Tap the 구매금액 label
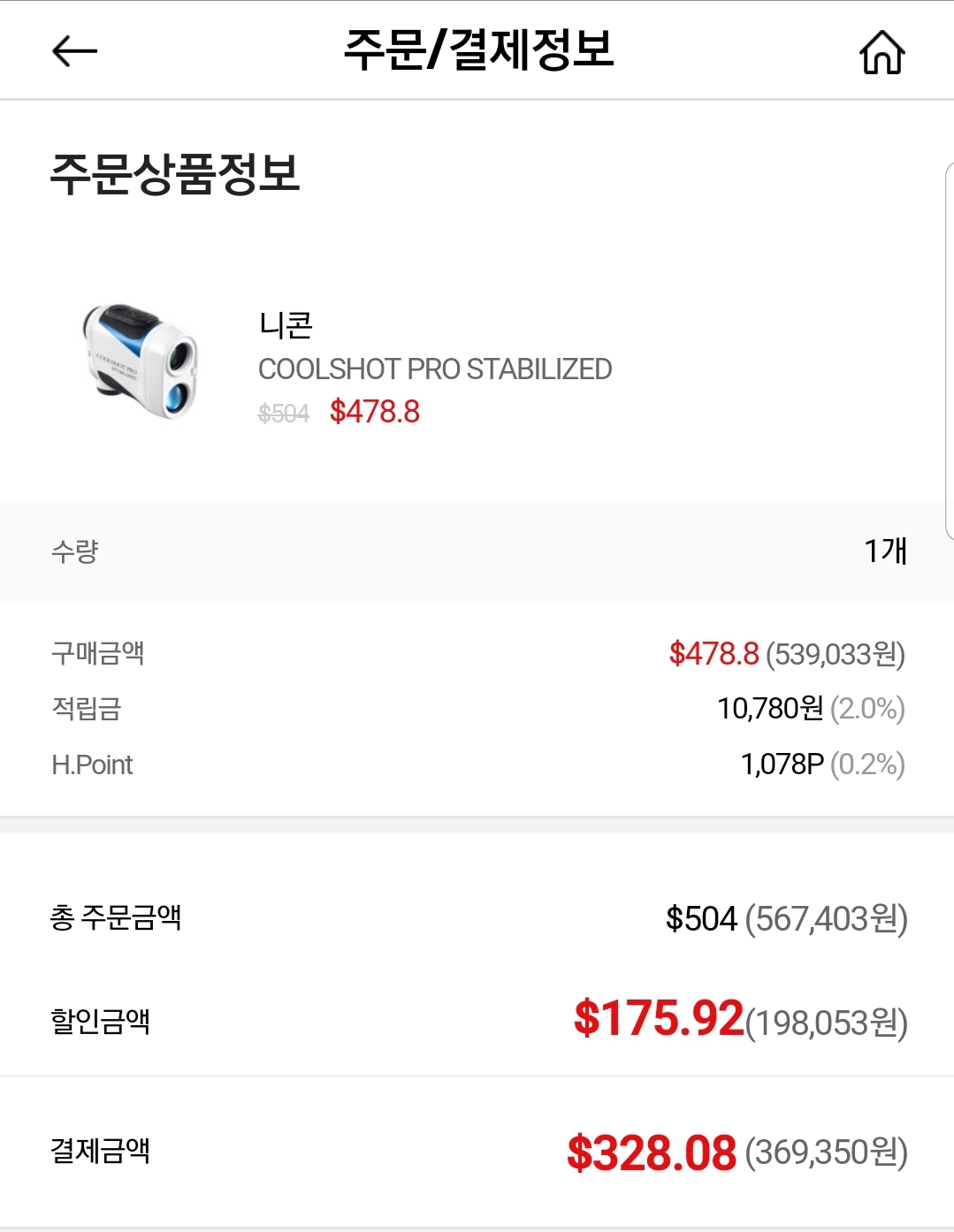The image size is (954, 1232). pyautogui.click(x=98, y=653)
